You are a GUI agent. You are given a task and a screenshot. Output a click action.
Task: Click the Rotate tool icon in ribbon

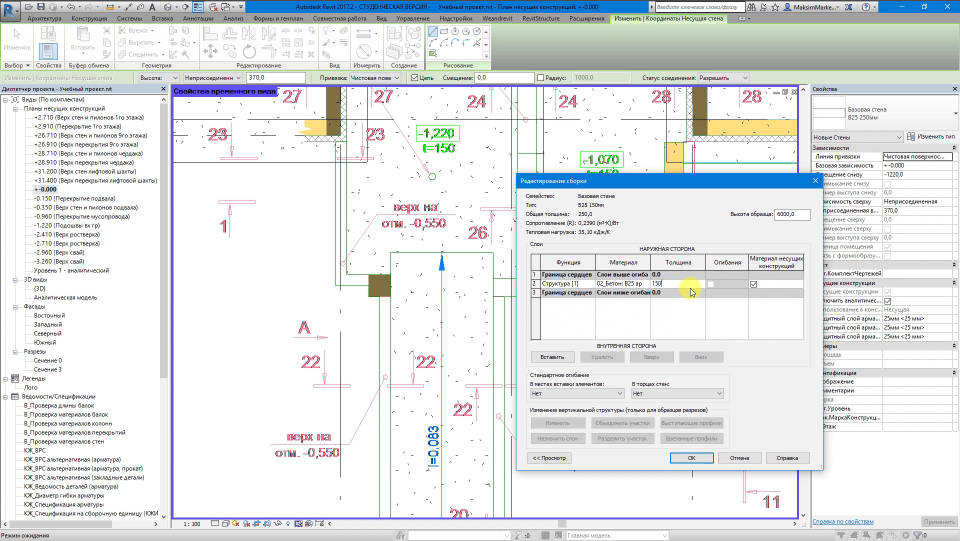pyautogui.click(x=249, y=51)
